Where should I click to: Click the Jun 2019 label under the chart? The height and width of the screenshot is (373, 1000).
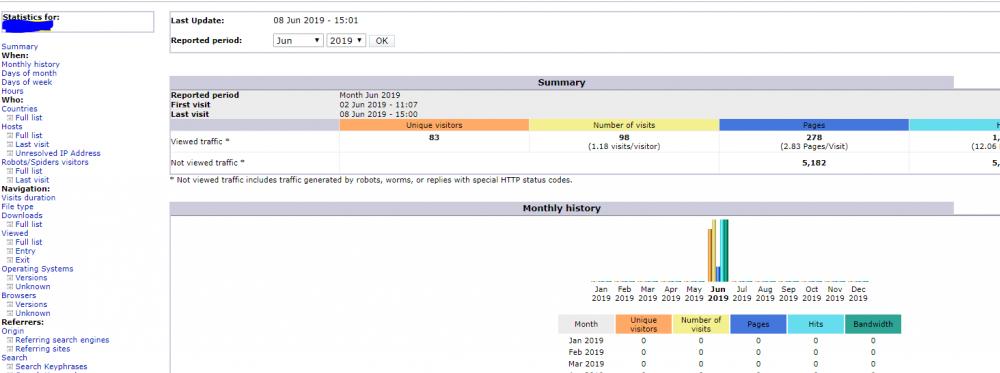718,293
